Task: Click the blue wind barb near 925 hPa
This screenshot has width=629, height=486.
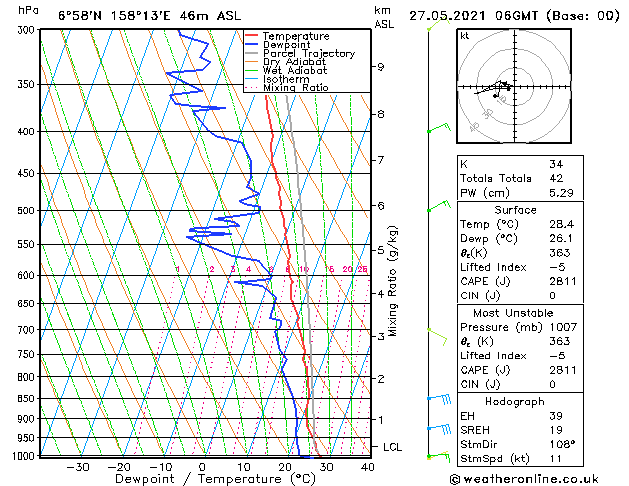Action: tap(439, 429)
